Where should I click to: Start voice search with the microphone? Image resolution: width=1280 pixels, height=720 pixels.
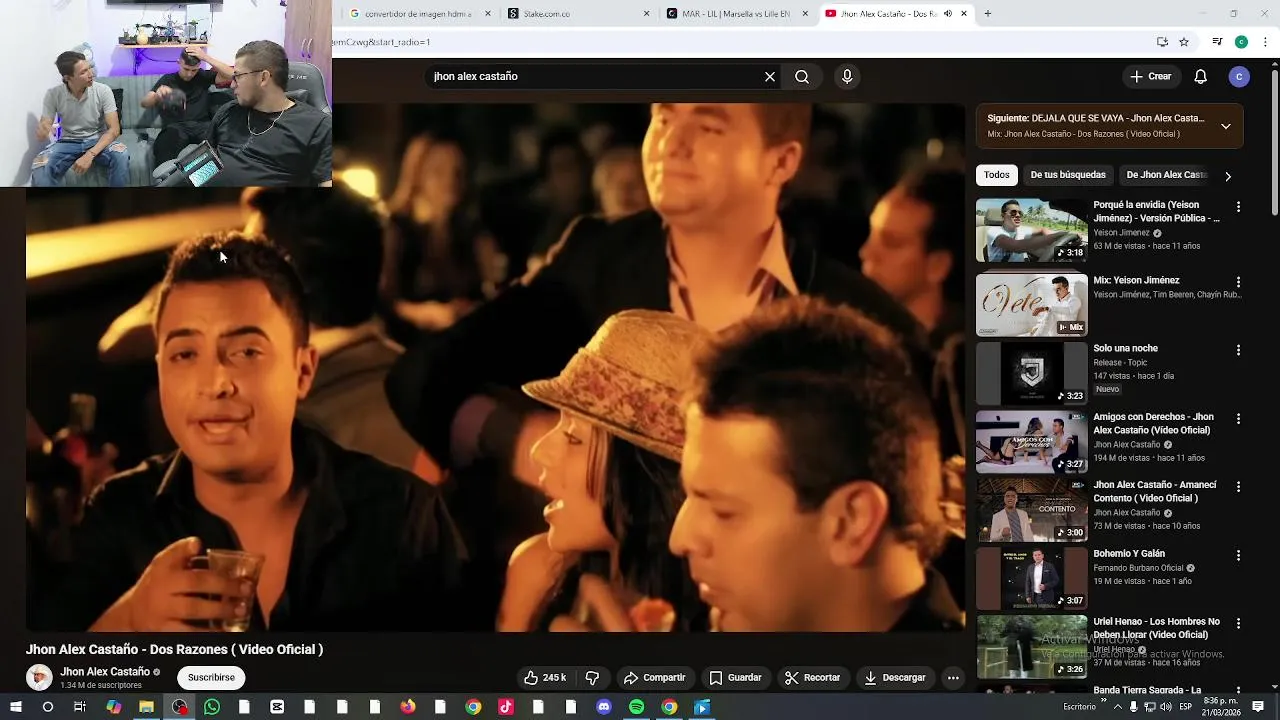[847, 77]
